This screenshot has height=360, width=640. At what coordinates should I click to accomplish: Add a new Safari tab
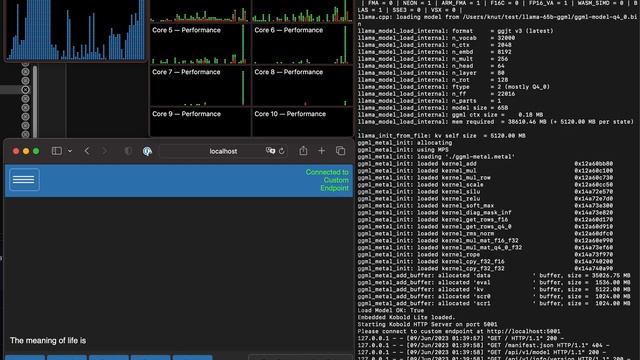click(x=322, y=151)
